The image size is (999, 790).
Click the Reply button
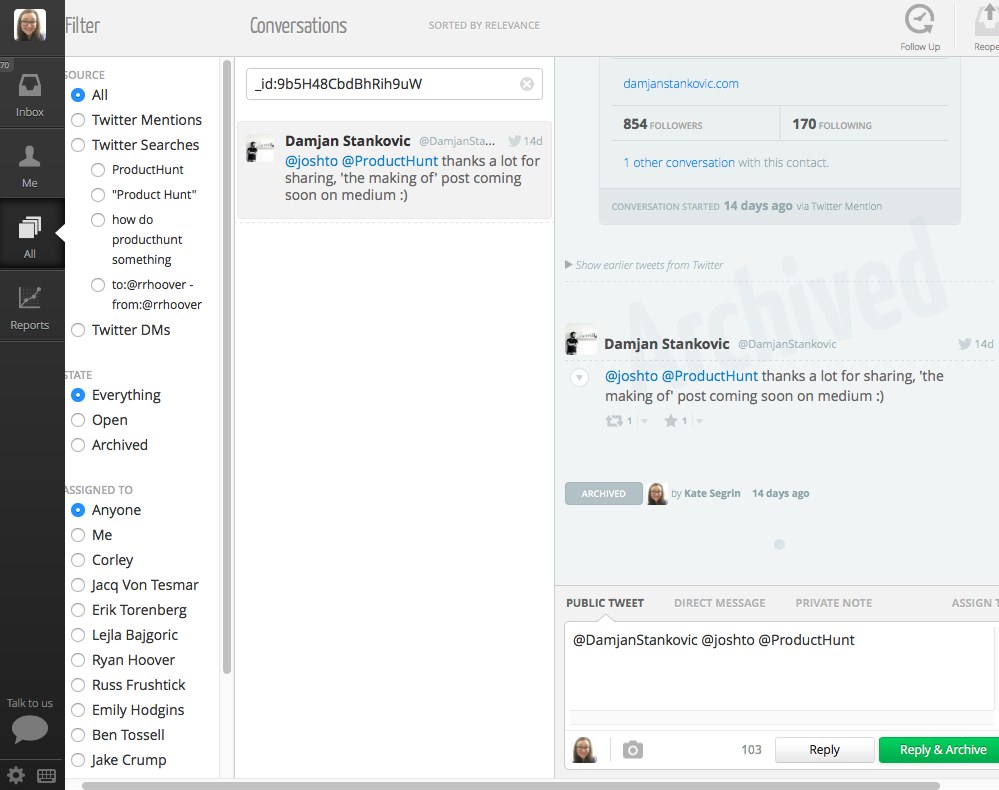[824, 750]
